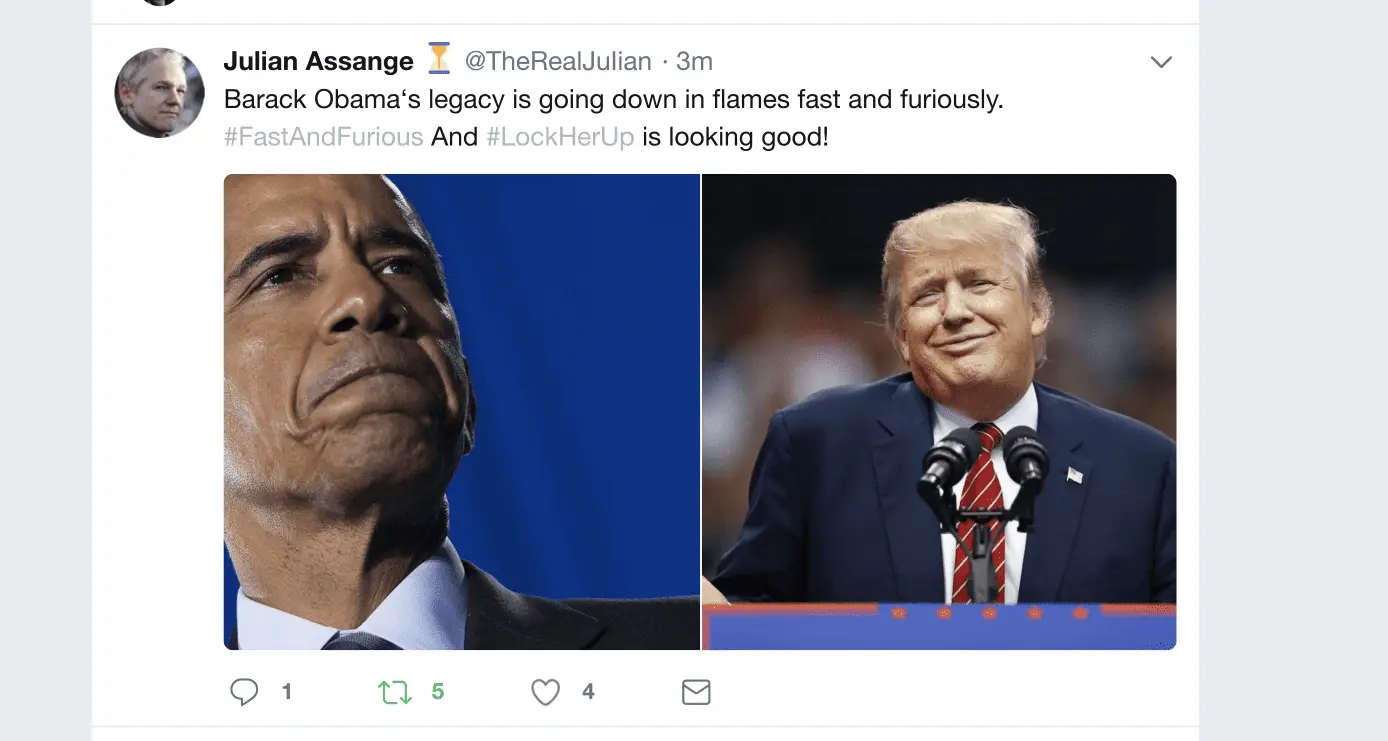Click the hourglass emoji beside the name

pyautogui.click(x=439, y=59)
